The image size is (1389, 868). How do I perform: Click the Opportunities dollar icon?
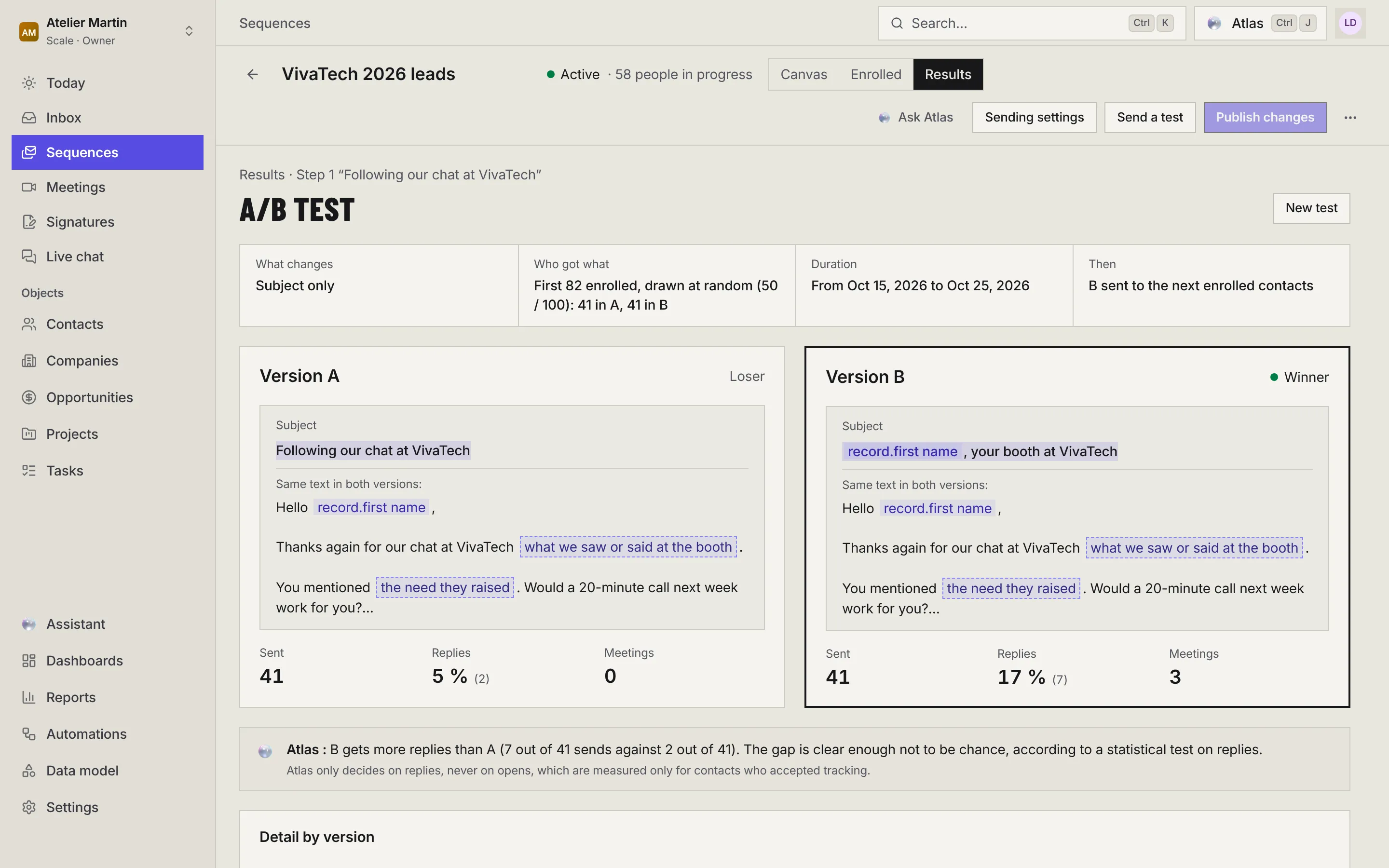(x=29, y=397)
